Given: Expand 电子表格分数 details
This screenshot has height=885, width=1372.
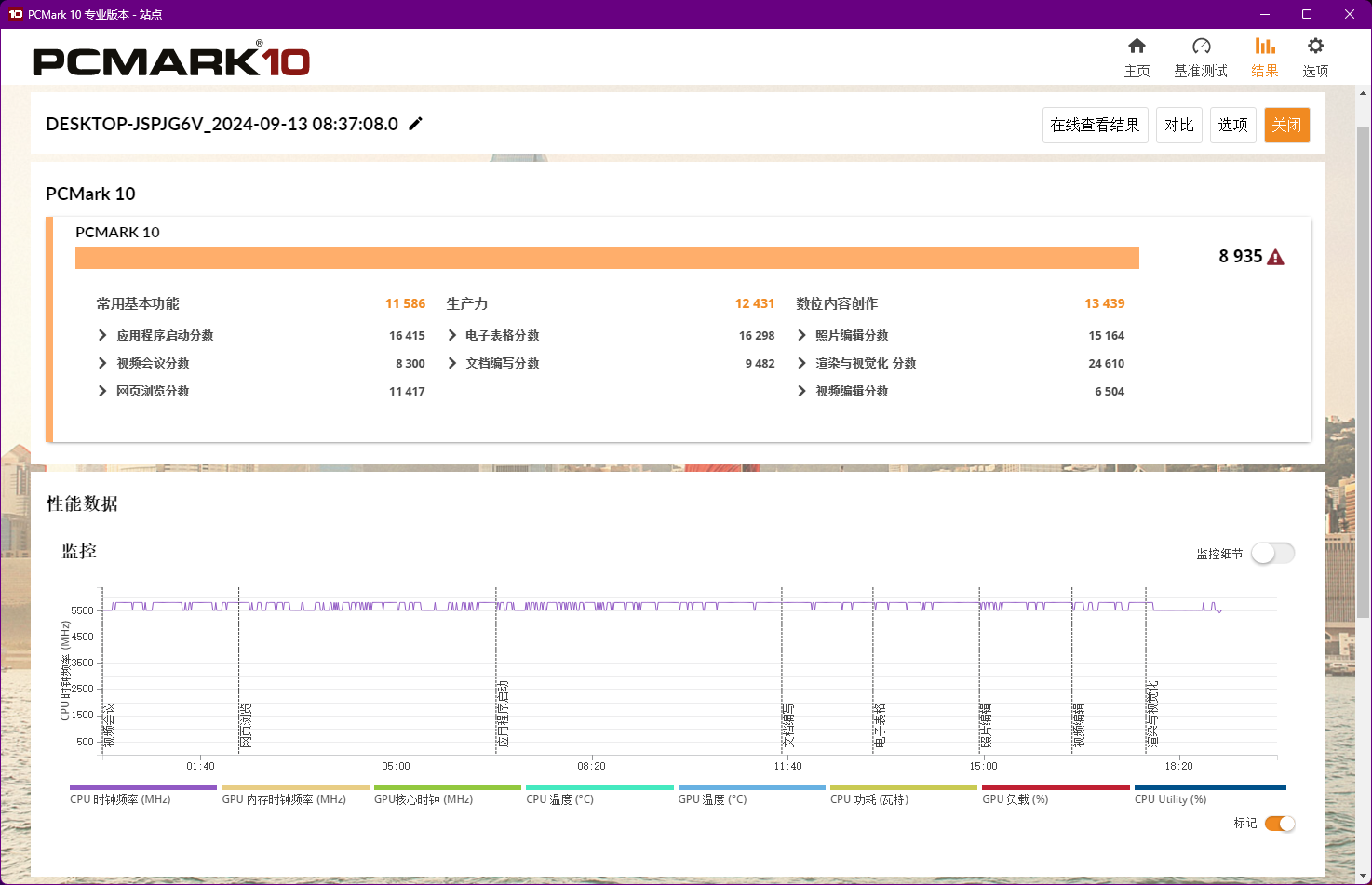Looking at the screenshot, I should 452,335.
